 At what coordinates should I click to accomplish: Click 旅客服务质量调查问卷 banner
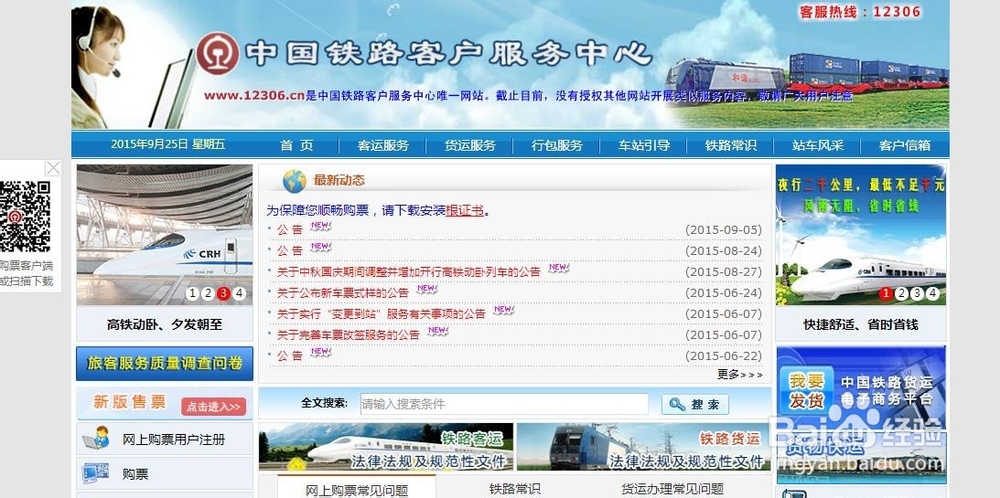165,363
